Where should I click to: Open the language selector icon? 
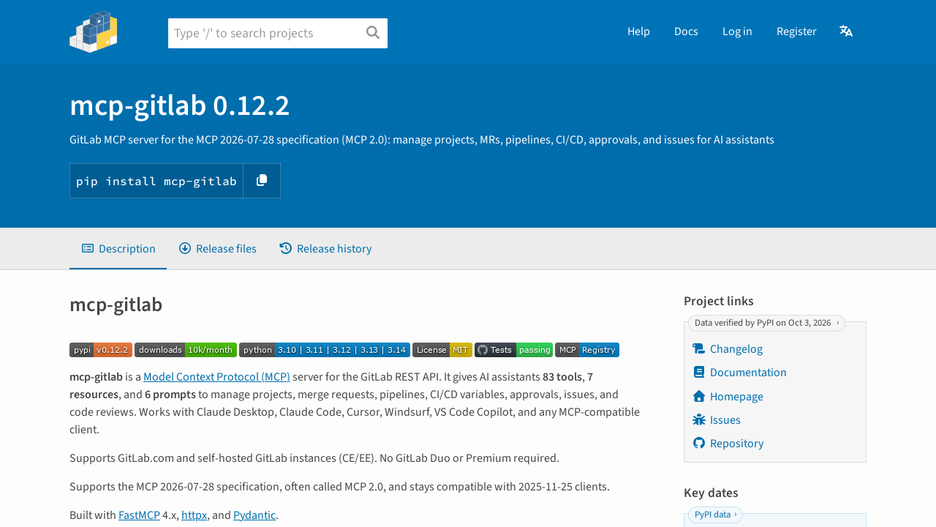click(x=846, y=31)
